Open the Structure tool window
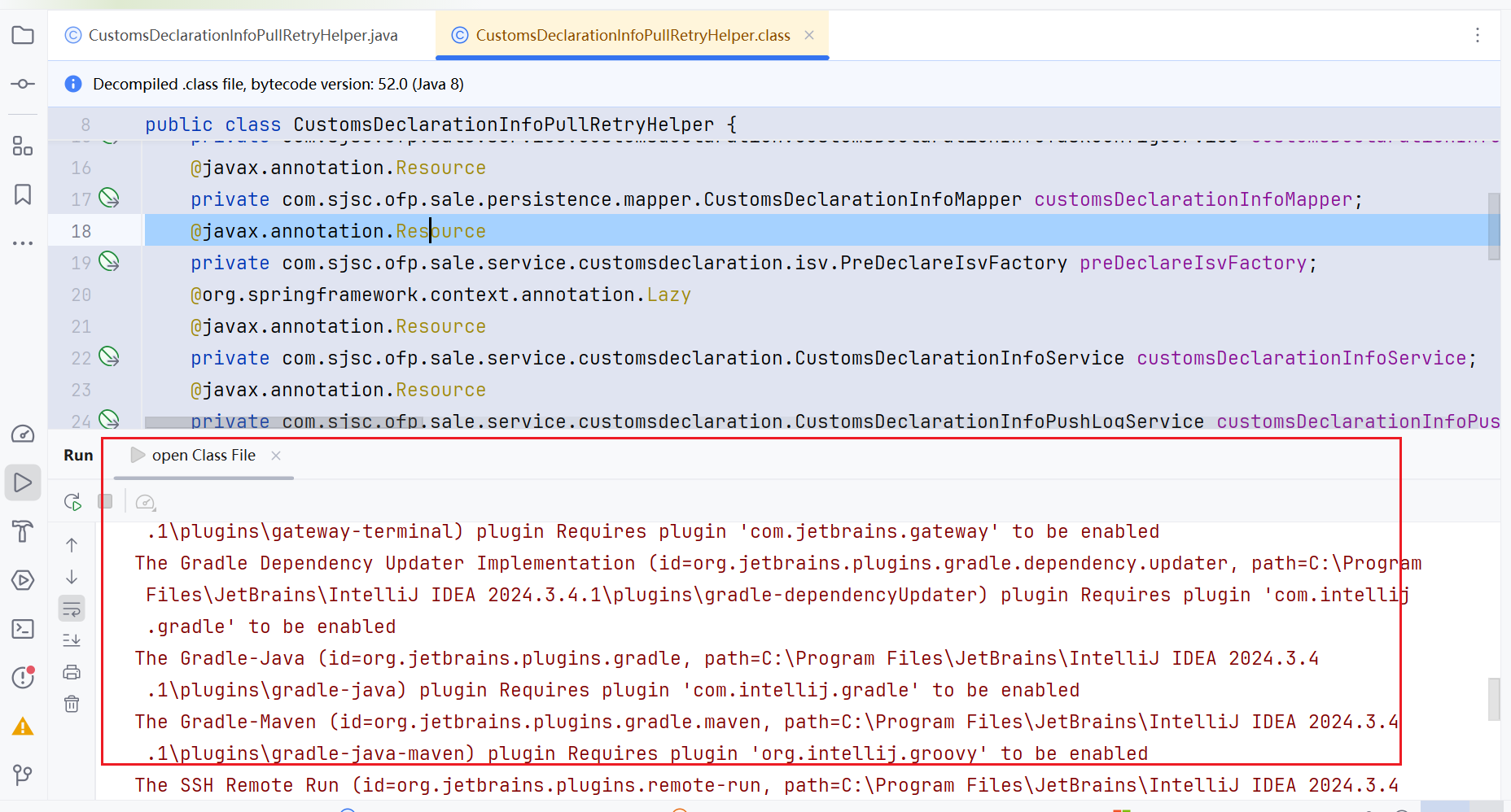The image size is (1511, 812). pos(23,146)
